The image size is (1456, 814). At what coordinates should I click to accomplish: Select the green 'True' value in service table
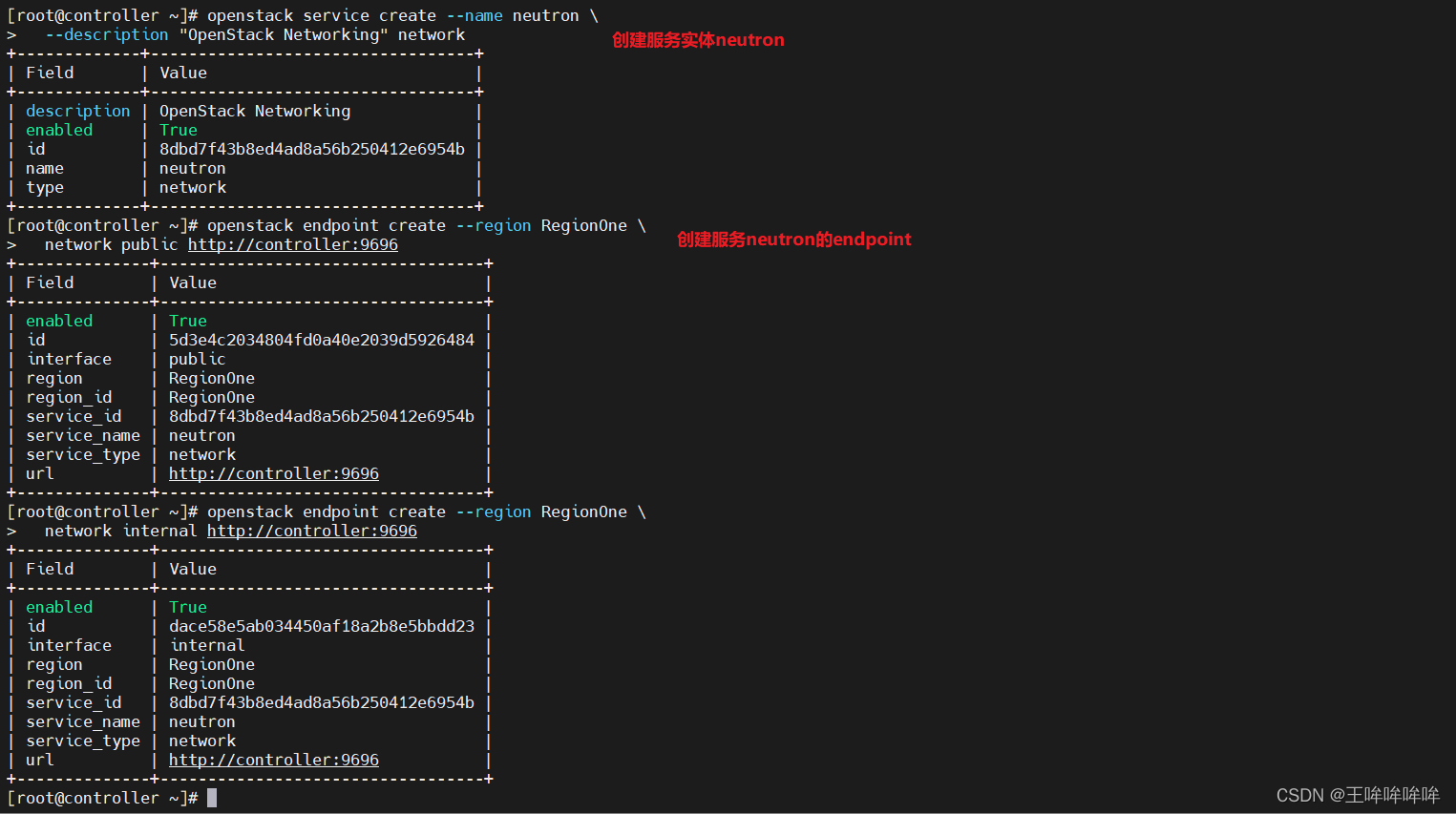179,130
